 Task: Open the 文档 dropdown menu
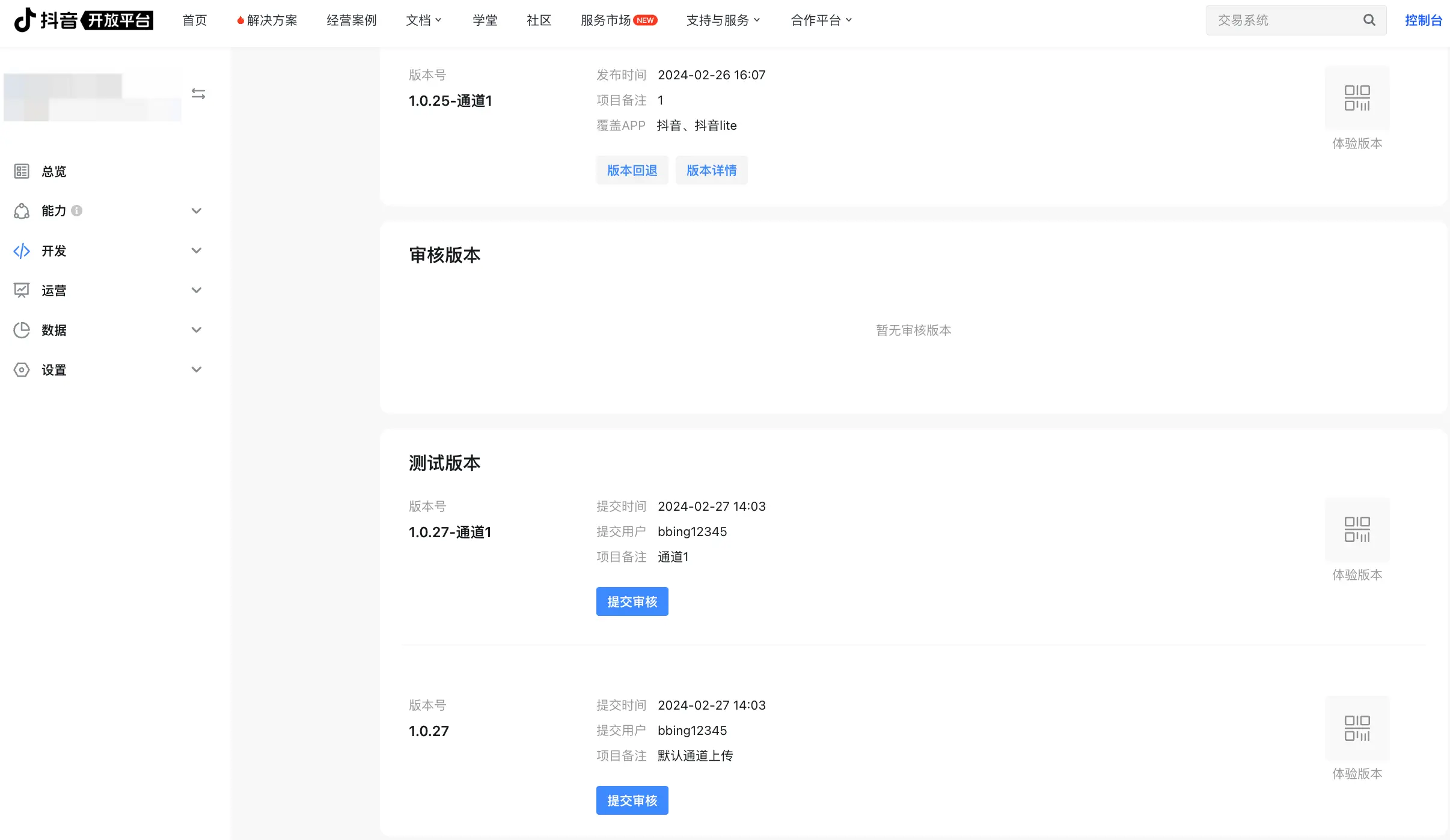coord(423,20)
